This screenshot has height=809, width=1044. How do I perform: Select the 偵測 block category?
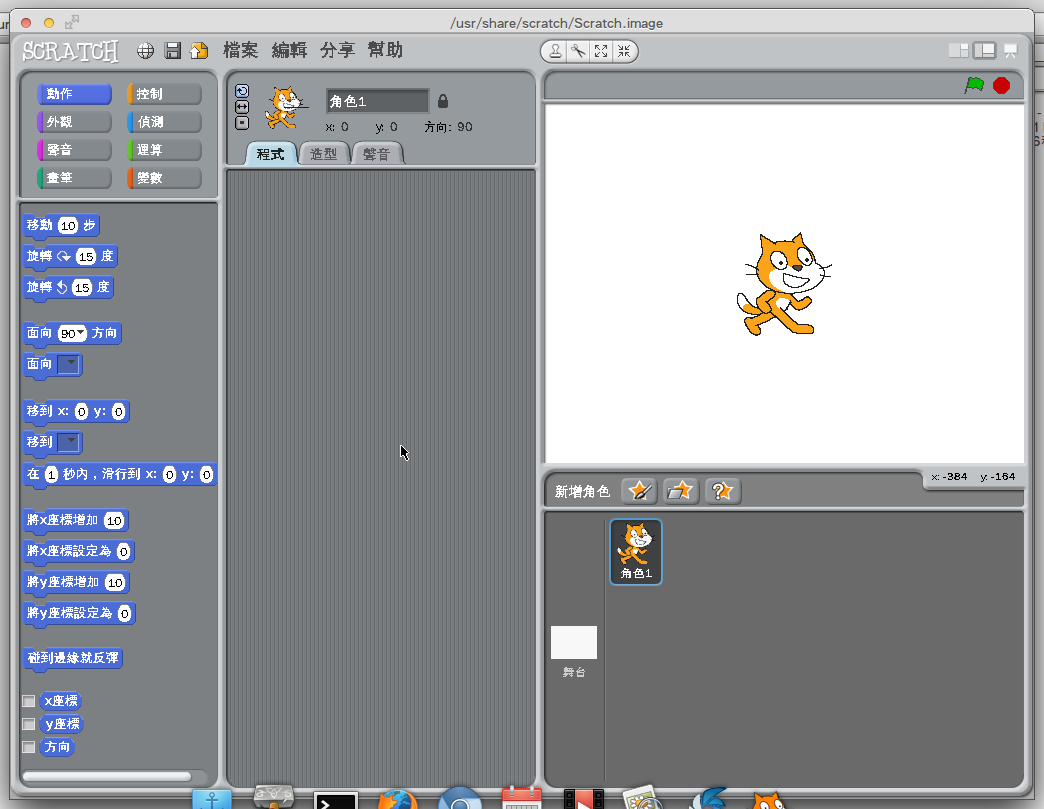click(x=164, y=122)
